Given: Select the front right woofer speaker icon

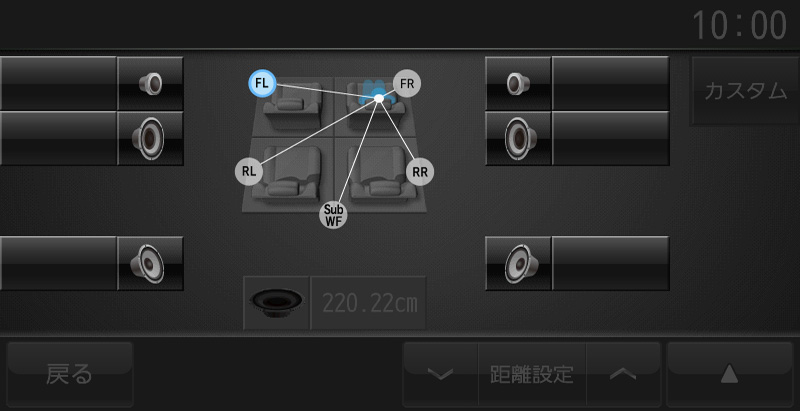Looking at the screenshot, I should (x=518, y=138).
